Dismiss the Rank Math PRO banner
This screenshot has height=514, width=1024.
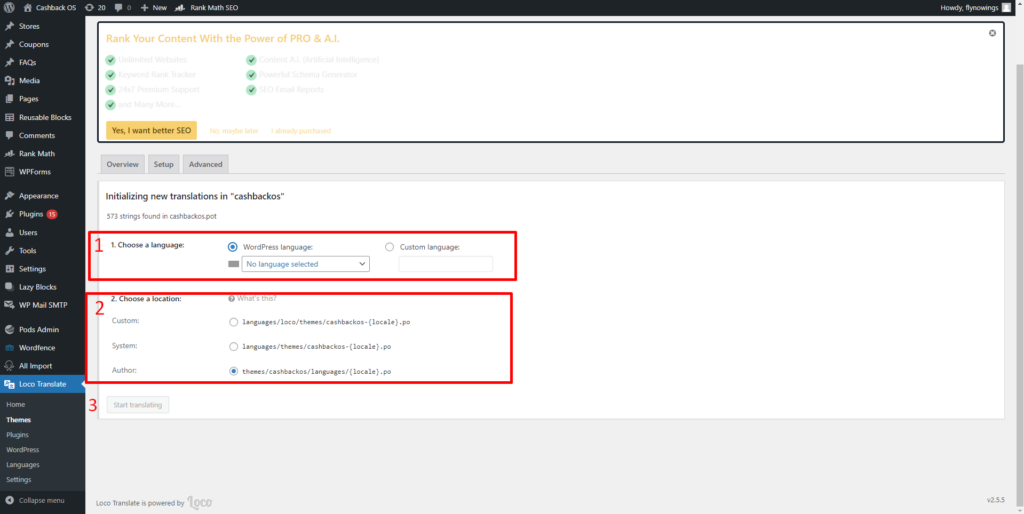click(x=992, y=33)
